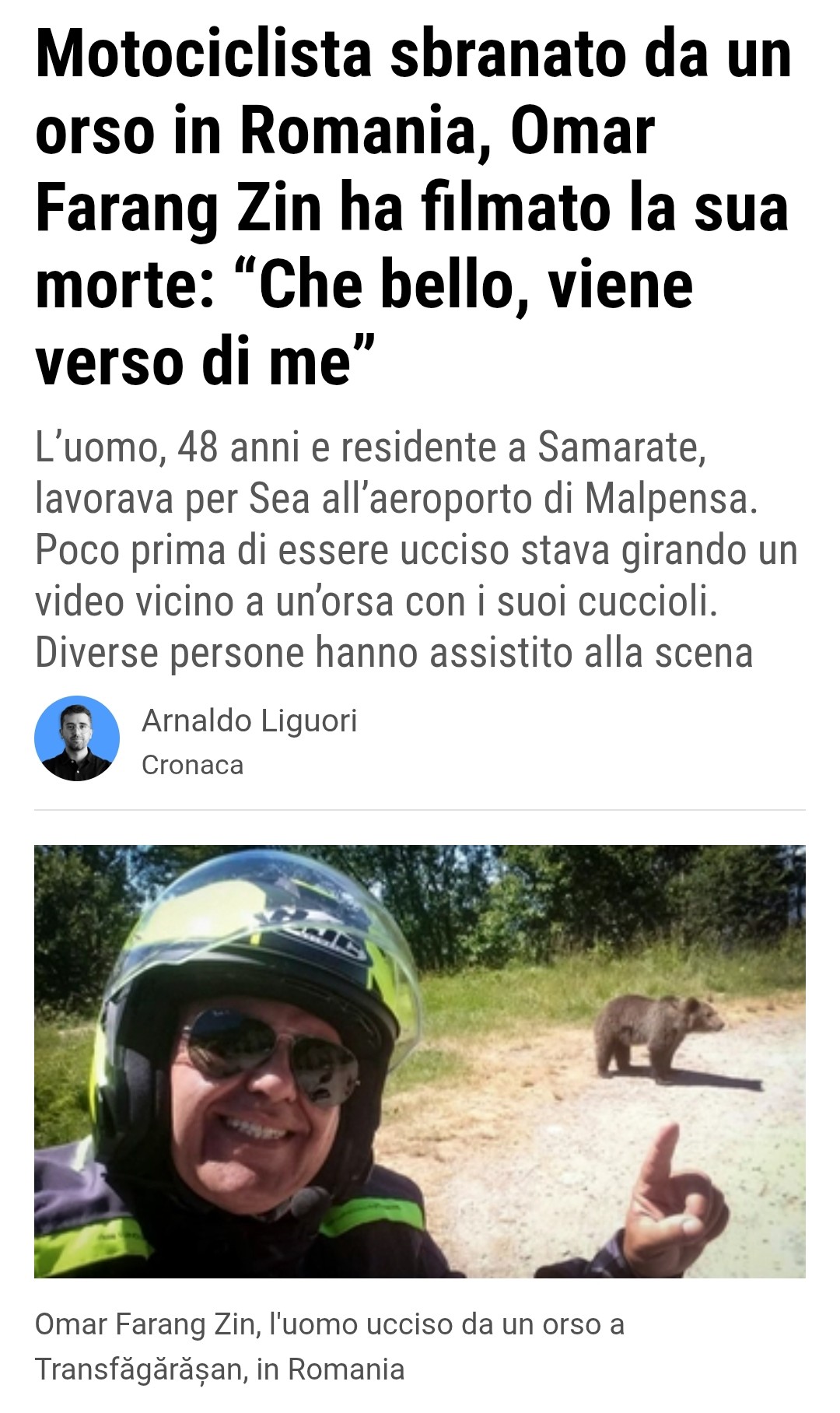Click the word Samarate in the subtitle
The height and width of the screenshot is (1413, 840).
621,447
